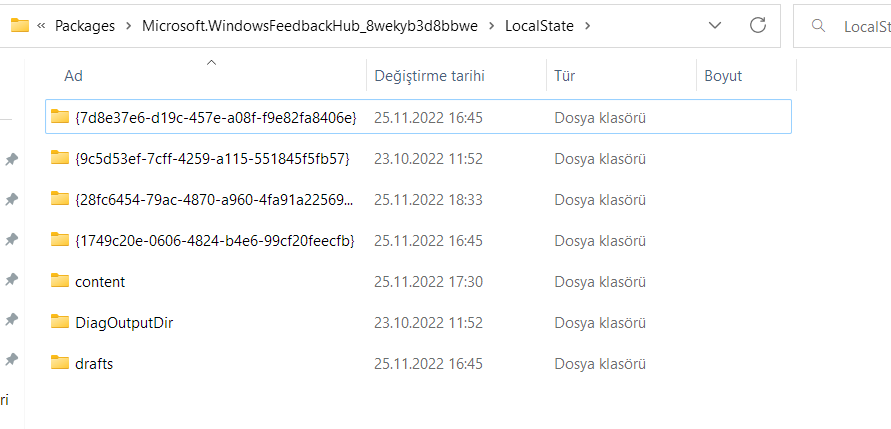
Task: Click the drafts folder icon
Action: tap(60, 363)
